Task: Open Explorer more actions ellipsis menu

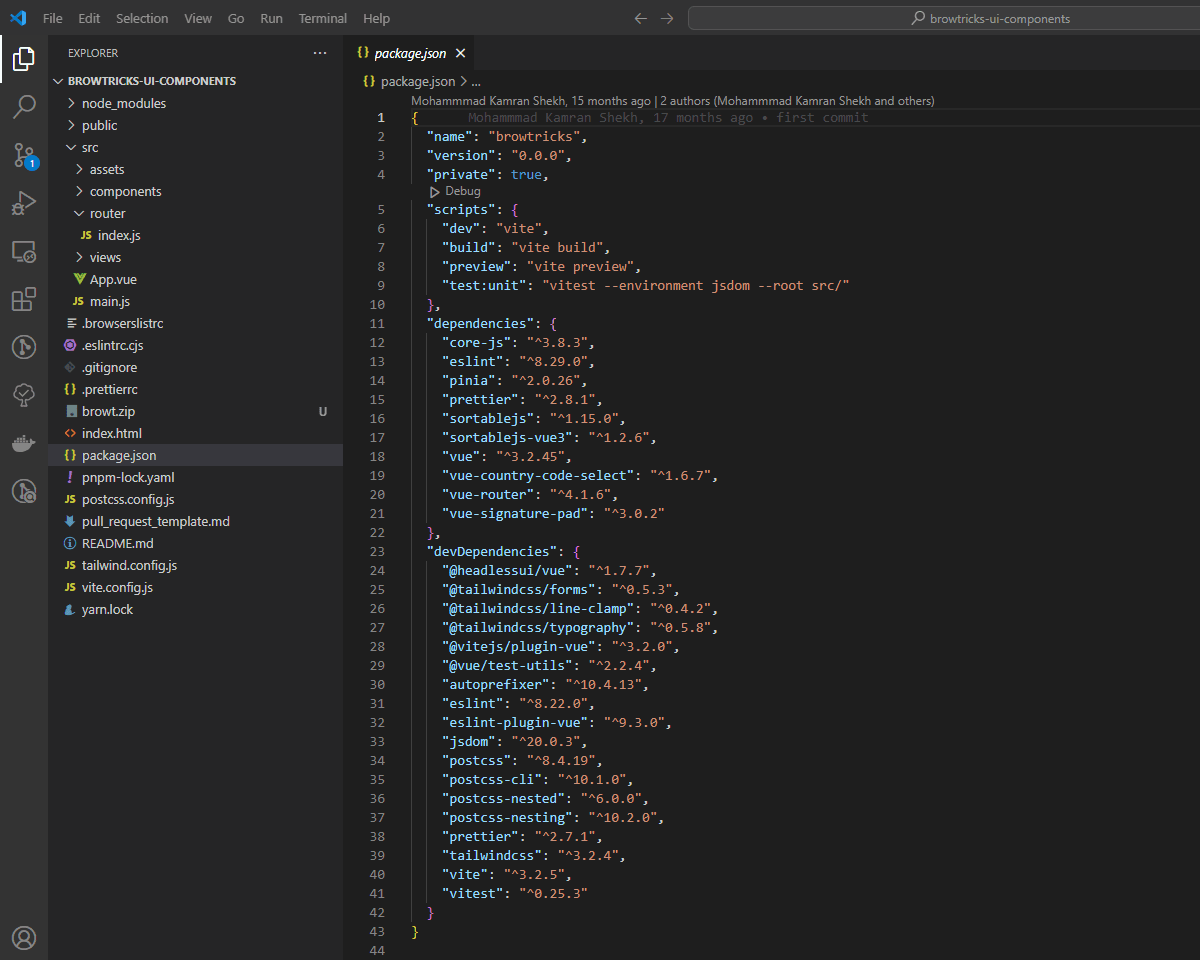Action: [x=320, y=53]
